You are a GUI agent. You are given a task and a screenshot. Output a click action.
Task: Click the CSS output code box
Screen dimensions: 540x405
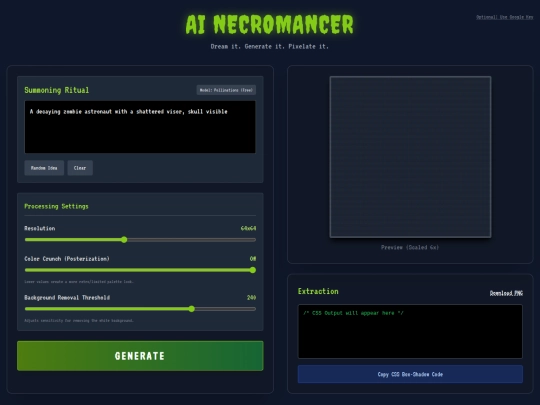pos(410,331)
